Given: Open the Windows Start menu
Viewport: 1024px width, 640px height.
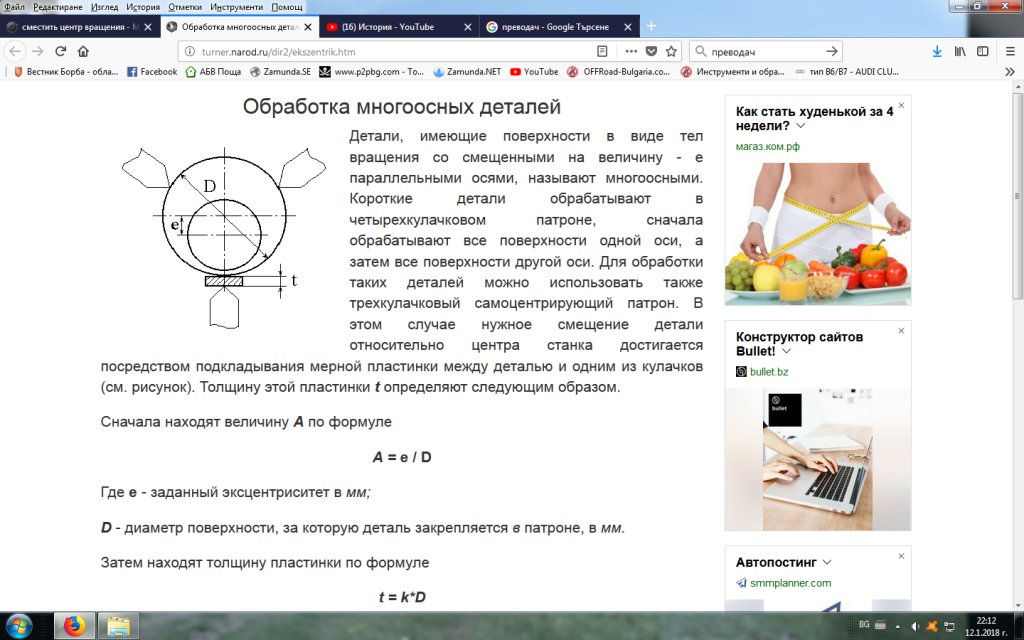Looking at the screenshot, I should tap(18, 626).
